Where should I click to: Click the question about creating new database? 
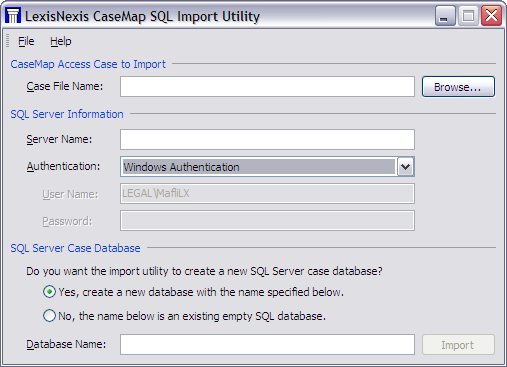coord(204,271)
